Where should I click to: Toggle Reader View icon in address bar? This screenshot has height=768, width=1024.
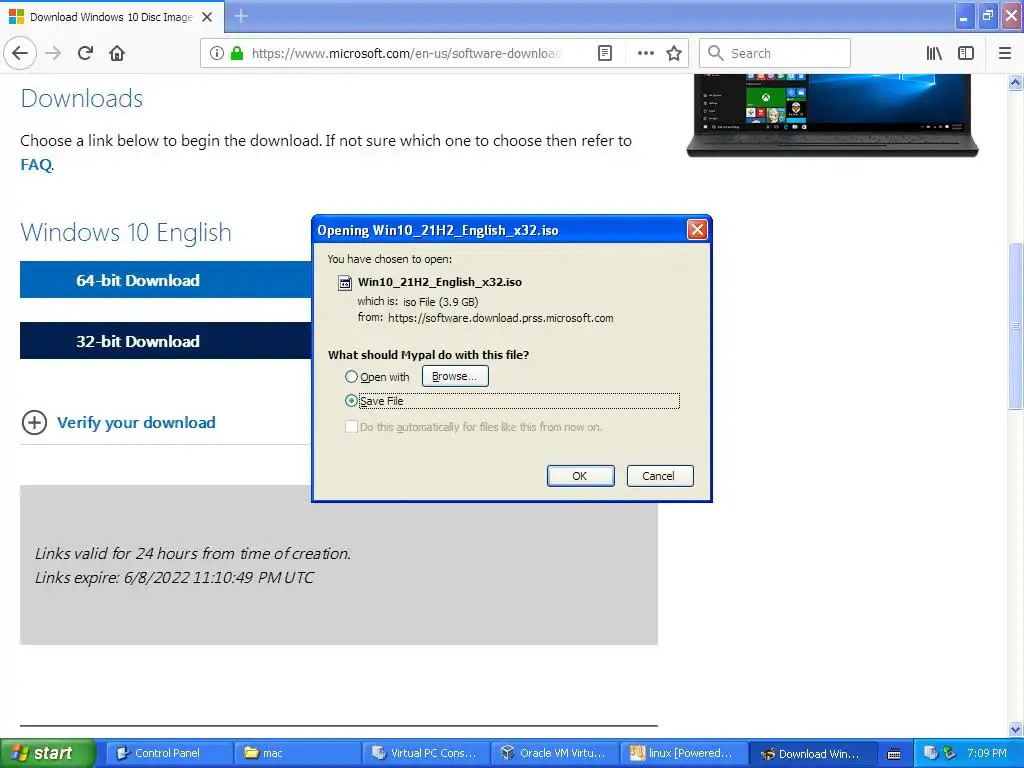[605, 53]
